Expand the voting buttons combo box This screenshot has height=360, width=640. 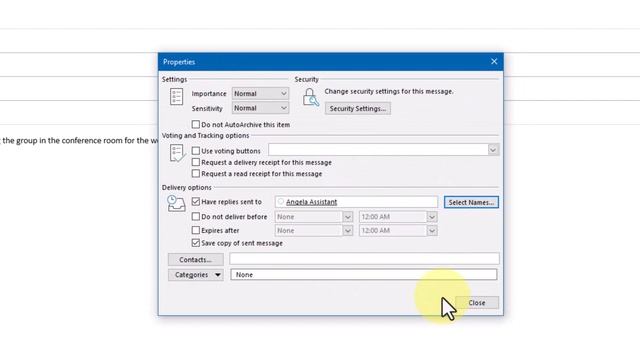493,150
